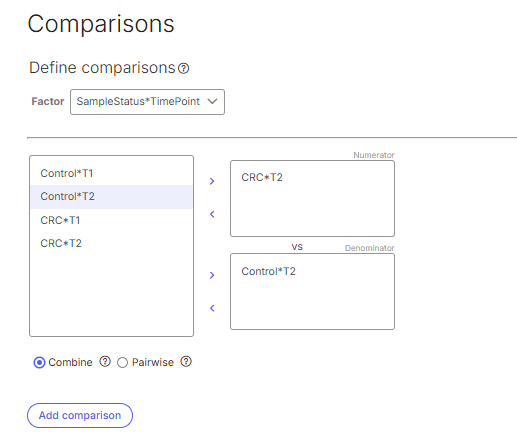The image size is (517, 445).
Task: Select highlighted Control*T2 list item
Action: 111,197
